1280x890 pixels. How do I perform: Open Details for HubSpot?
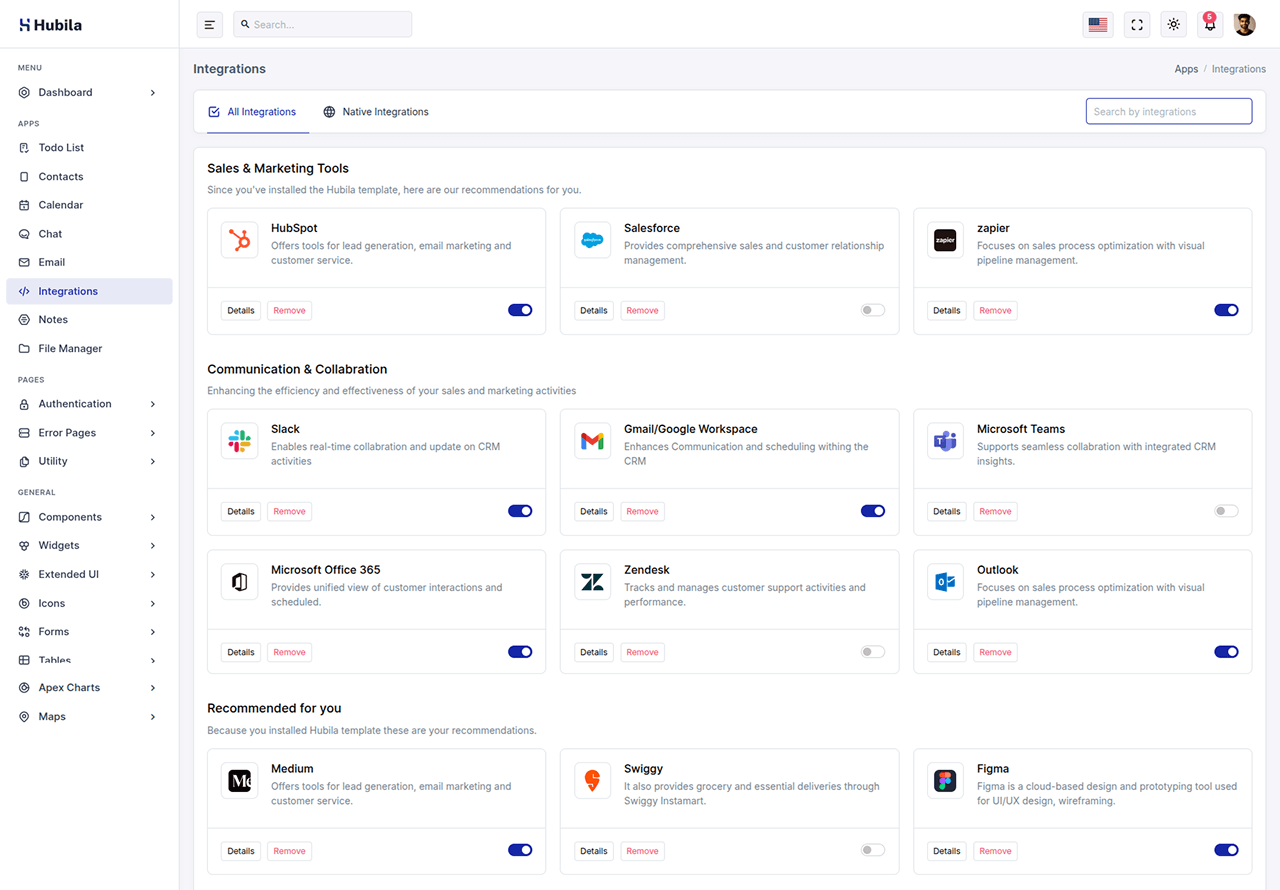tap(241, 311)
